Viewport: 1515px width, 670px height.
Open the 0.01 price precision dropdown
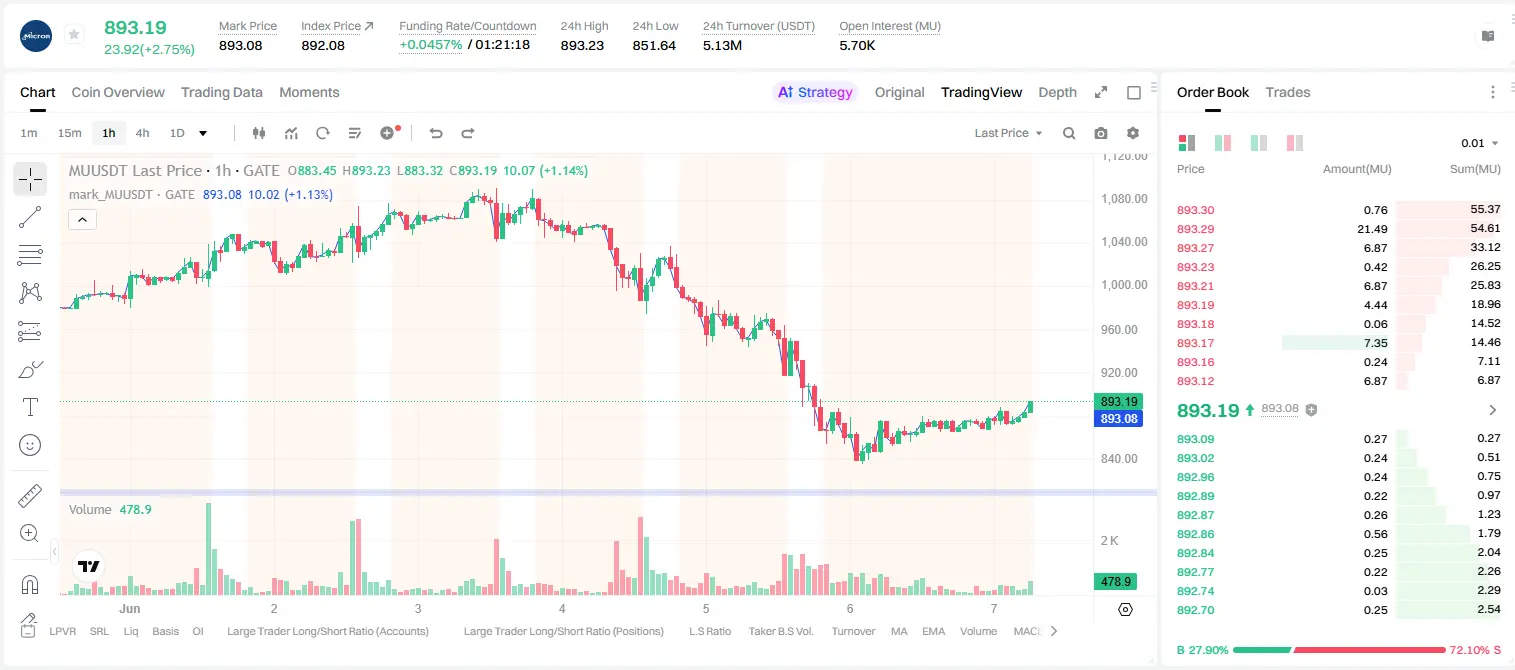1480,143
